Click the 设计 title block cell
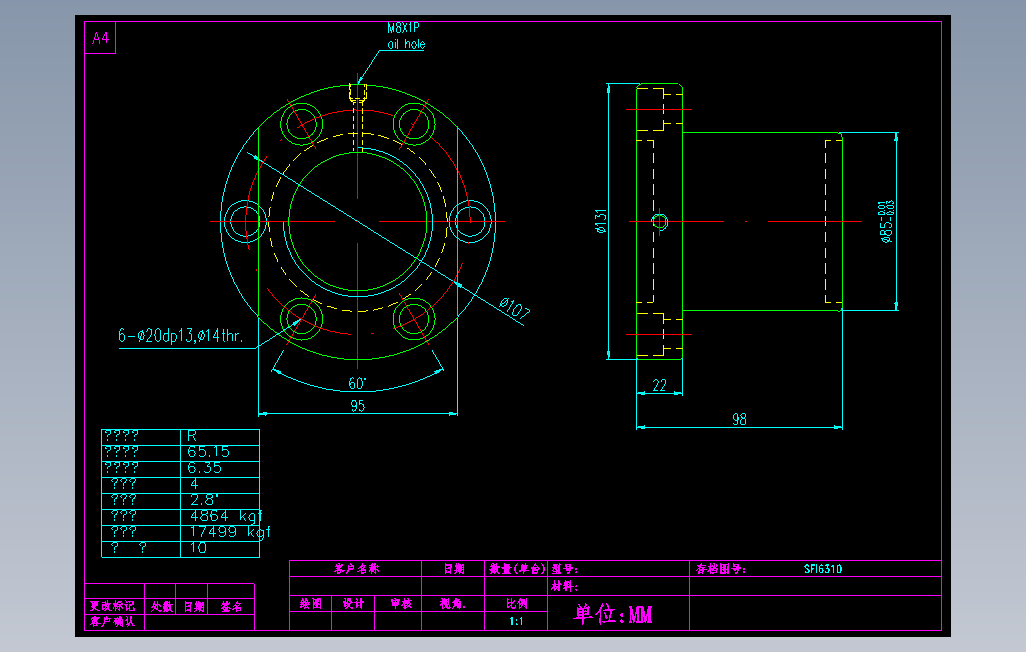 click(x=353, y=604)
